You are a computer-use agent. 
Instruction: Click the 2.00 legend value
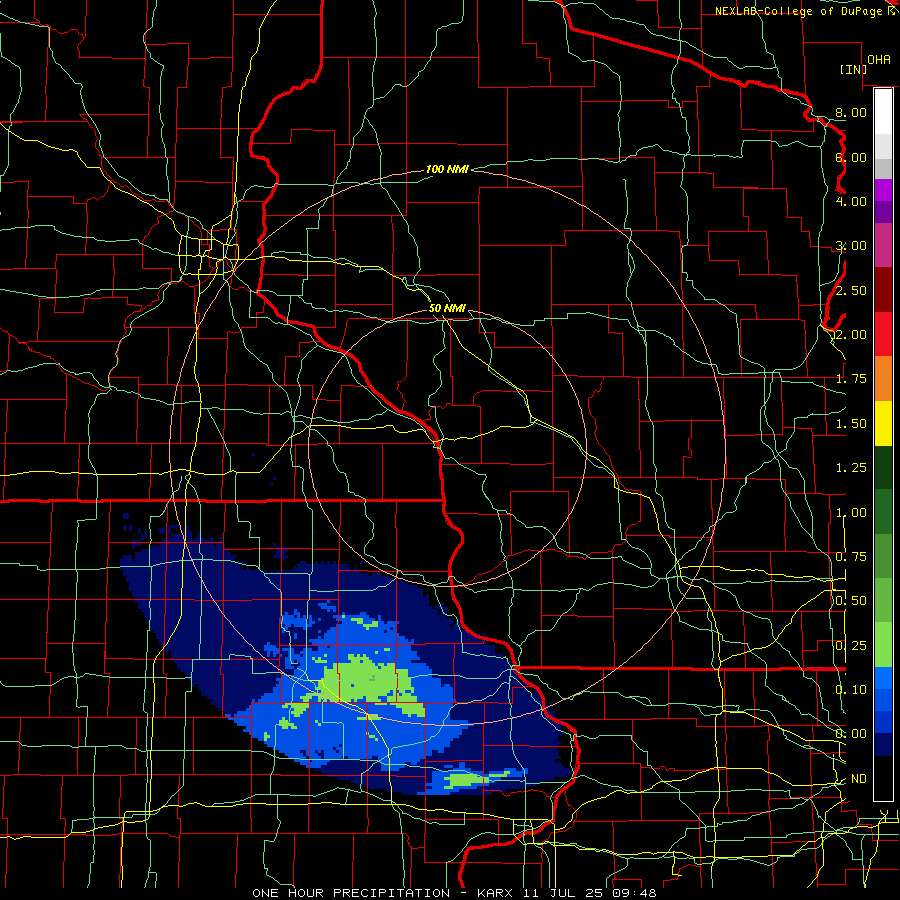[x=851, y=335]
